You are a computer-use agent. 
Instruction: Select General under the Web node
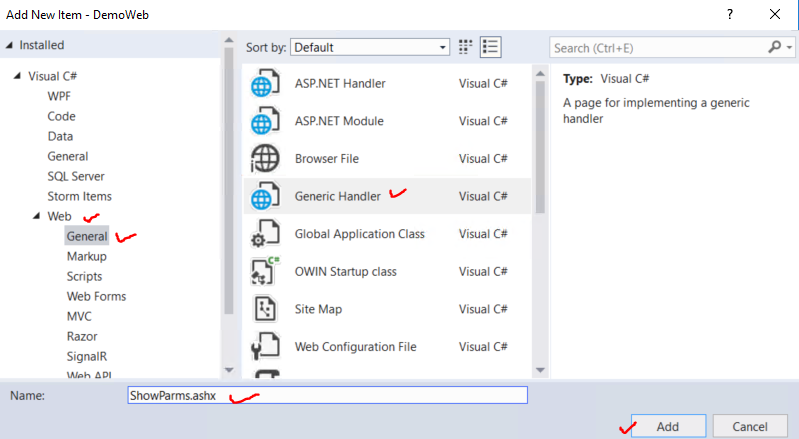(x=87, y=236)
